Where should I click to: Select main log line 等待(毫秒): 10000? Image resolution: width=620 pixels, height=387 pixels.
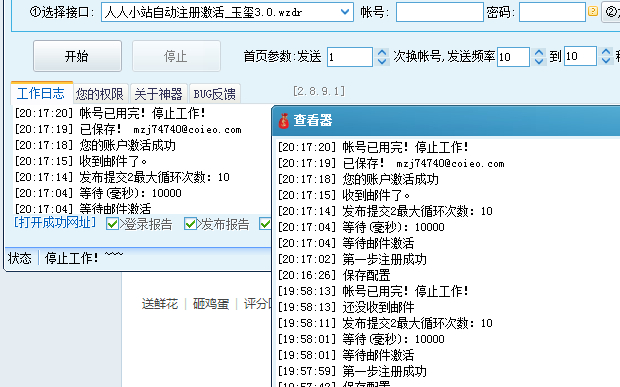coord(98,193)
